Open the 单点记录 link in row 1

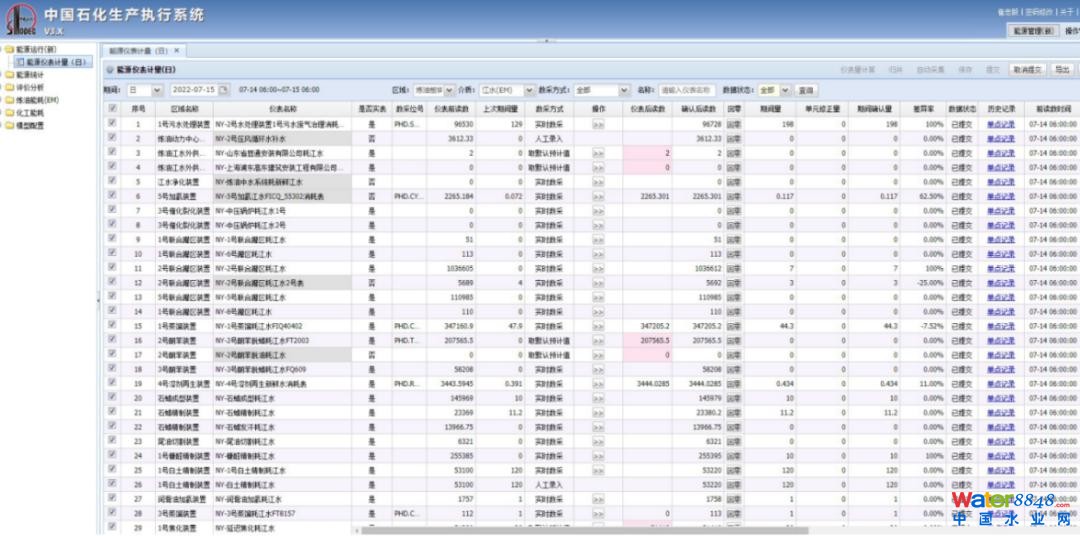[x=1000, y=125]
